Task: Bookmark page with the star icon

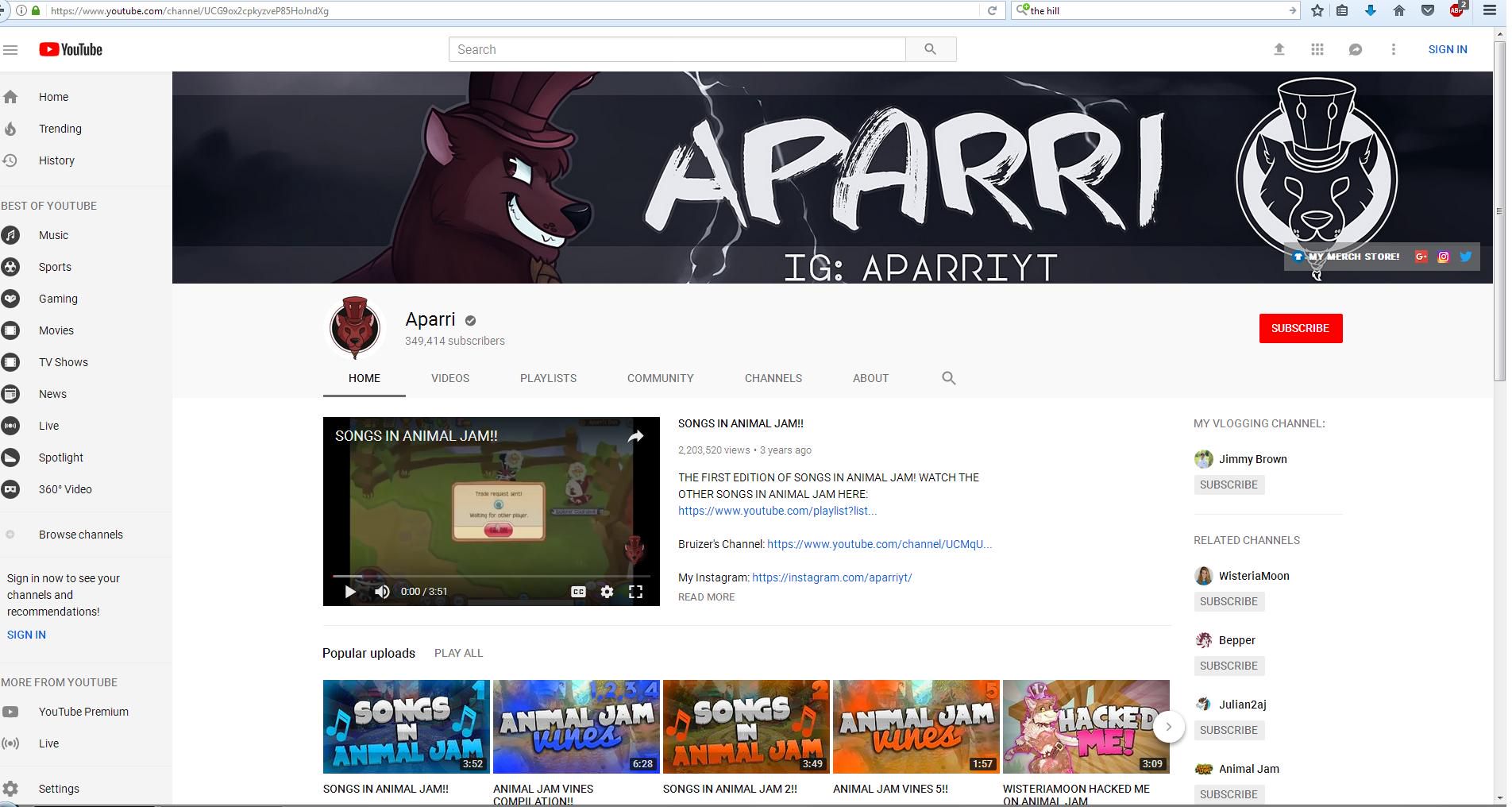Action: coord(1317,10)
